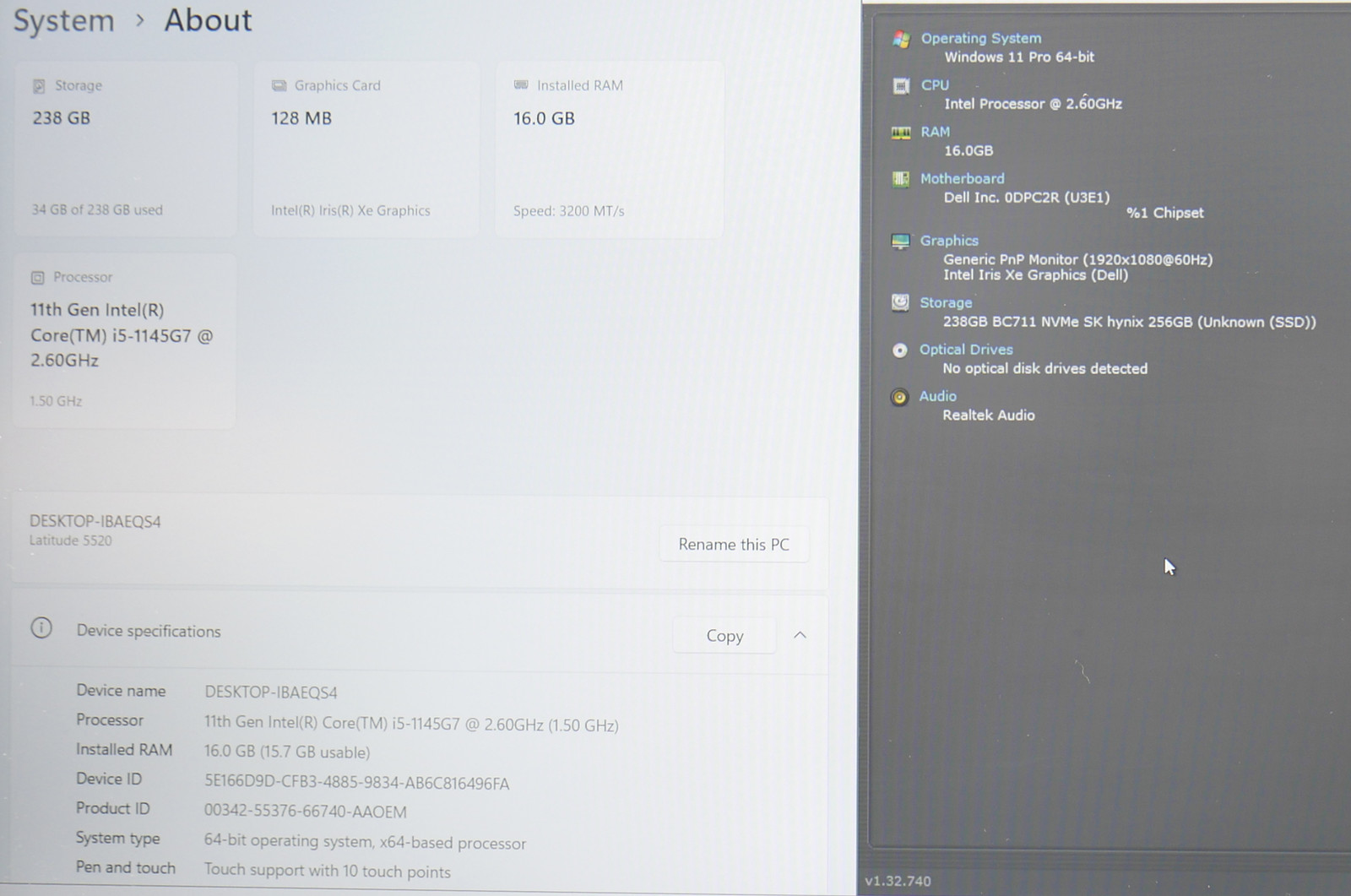Go back to System in breadcrumb
Image resolution: width=1351 pixels, height=896 pixels.
63,20
